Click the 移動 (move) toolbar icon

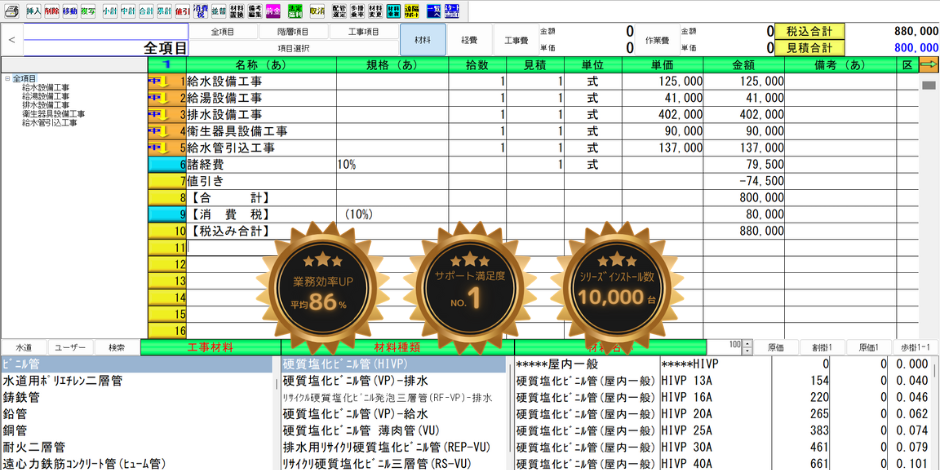tap(69, 10)
